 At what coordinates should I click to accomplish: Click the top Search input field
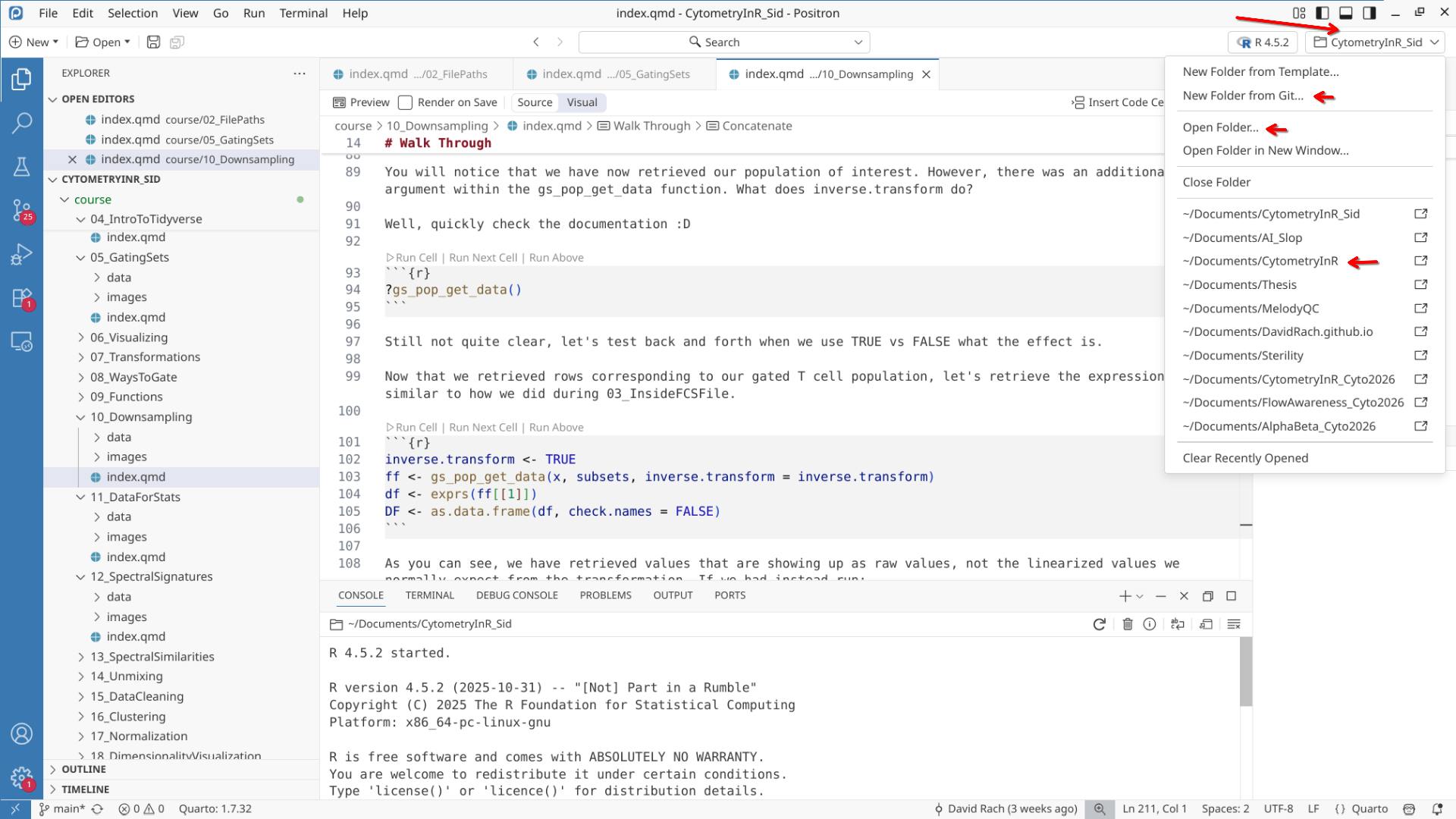click(x=723, y=42)
